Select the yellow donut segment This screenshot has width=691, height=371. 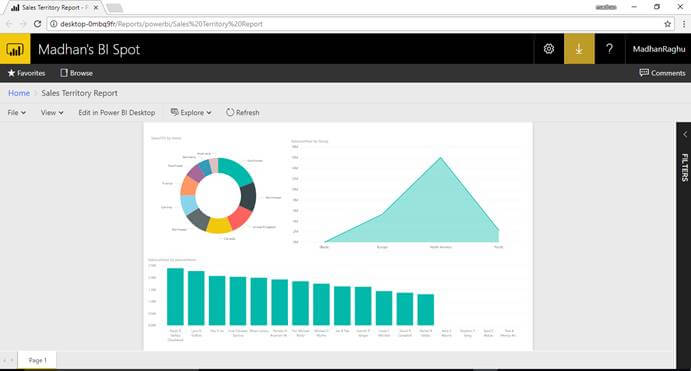[x=219, y=226]
